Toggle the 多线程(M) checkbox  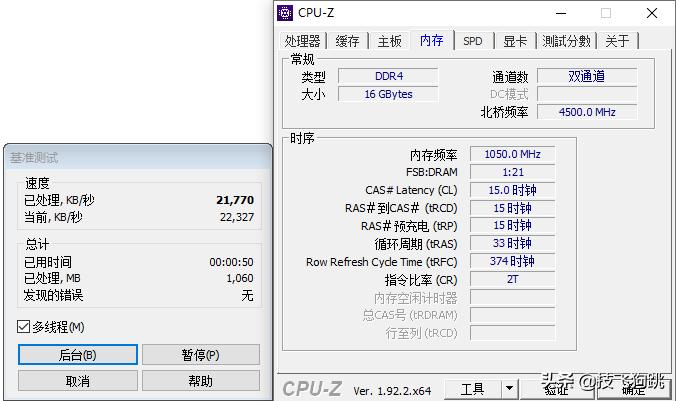tap(23, 327)
